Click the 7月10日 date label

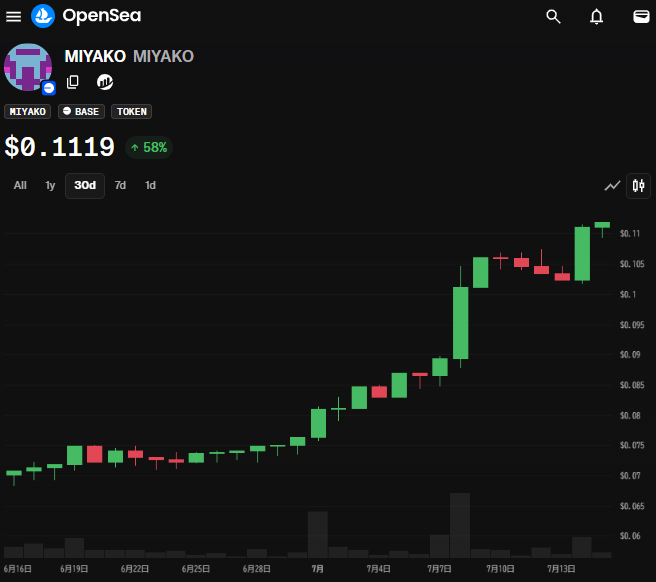(500, 569)
